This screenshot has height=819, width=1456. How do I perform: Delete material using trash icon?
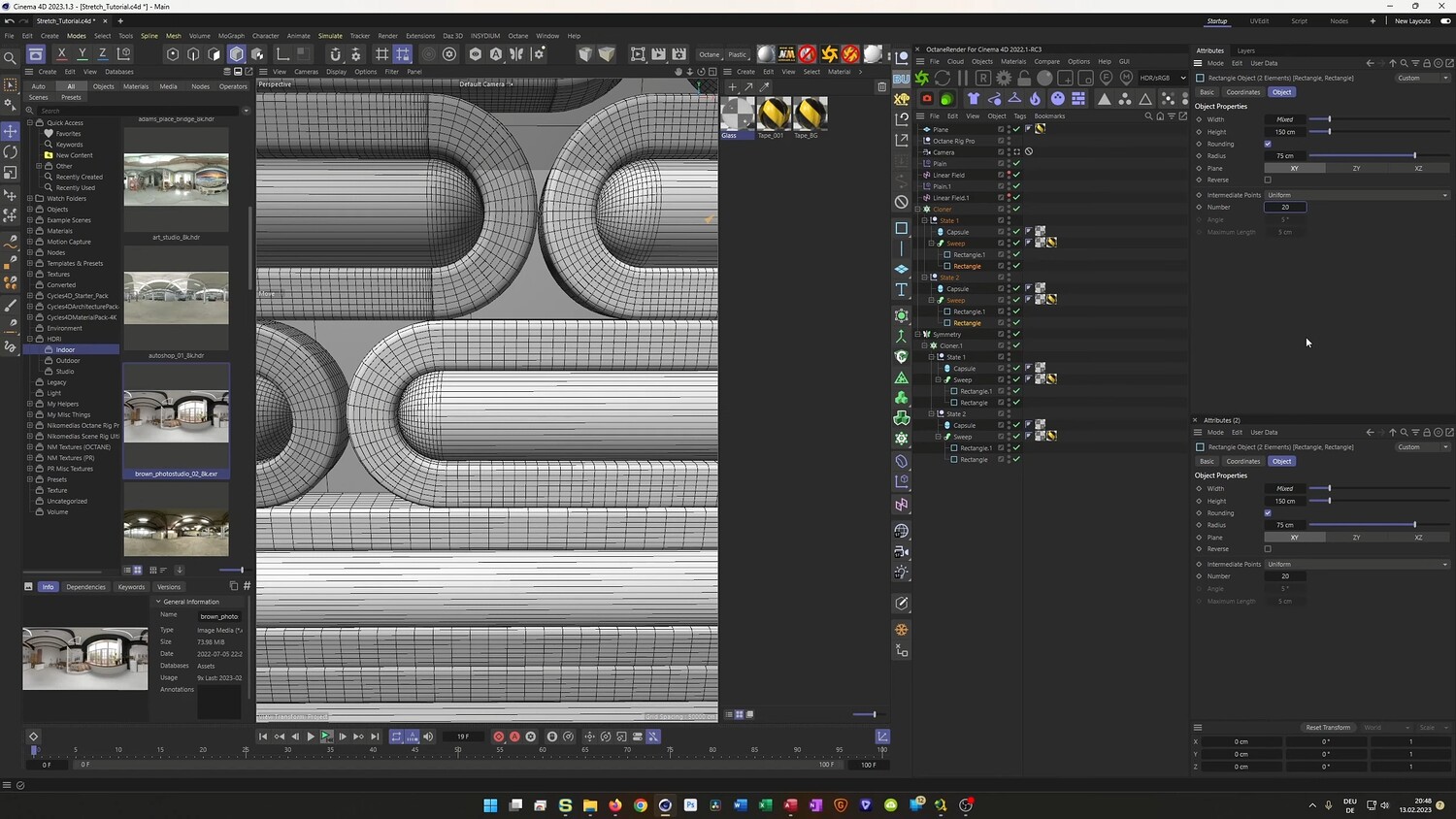coord(881,86)
